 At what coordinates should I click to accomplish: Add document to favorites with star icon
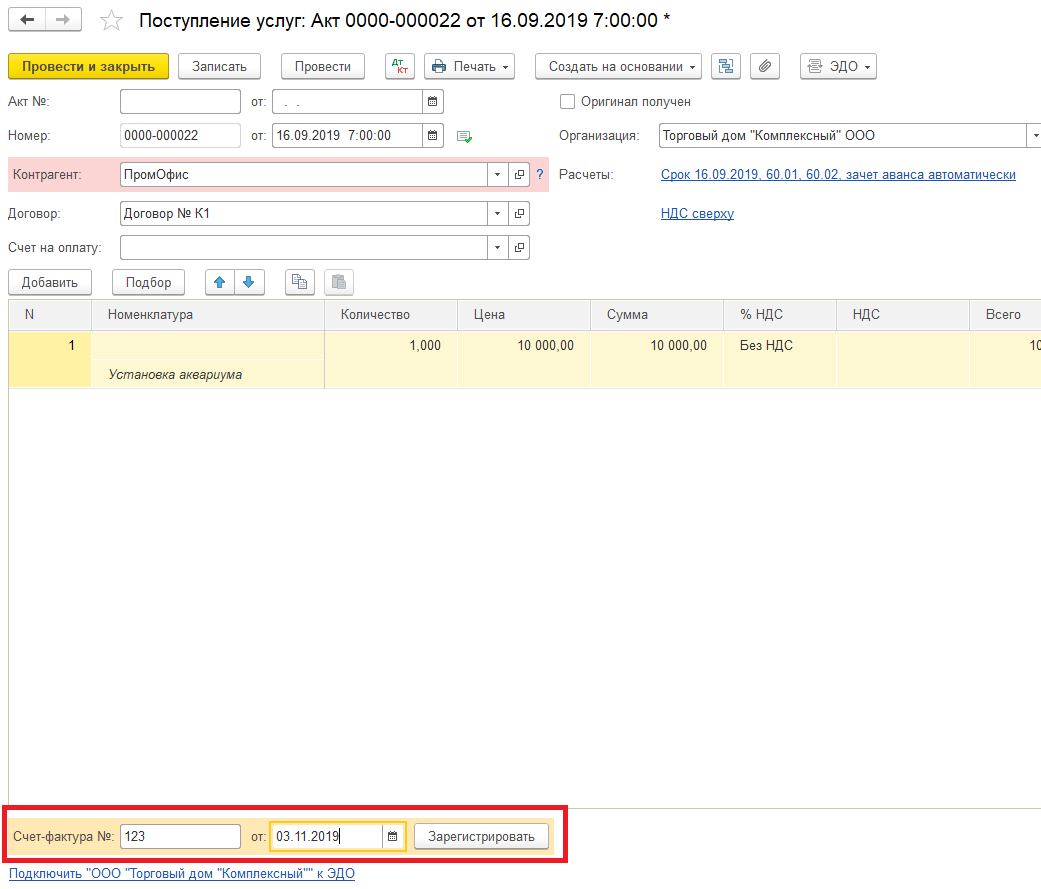(111, 21)
